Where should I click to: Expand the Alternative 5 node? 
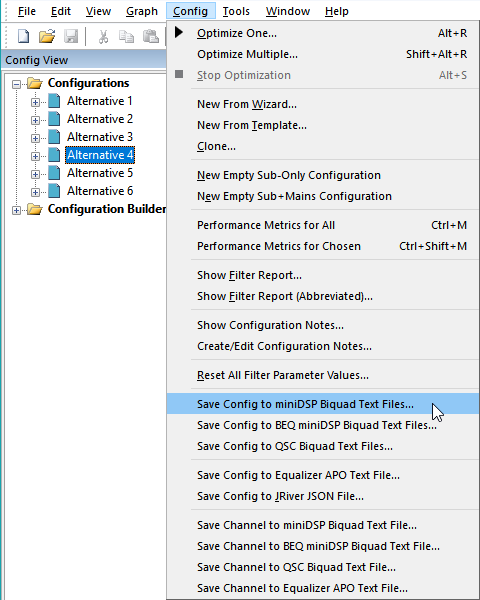tap(35, 174)
